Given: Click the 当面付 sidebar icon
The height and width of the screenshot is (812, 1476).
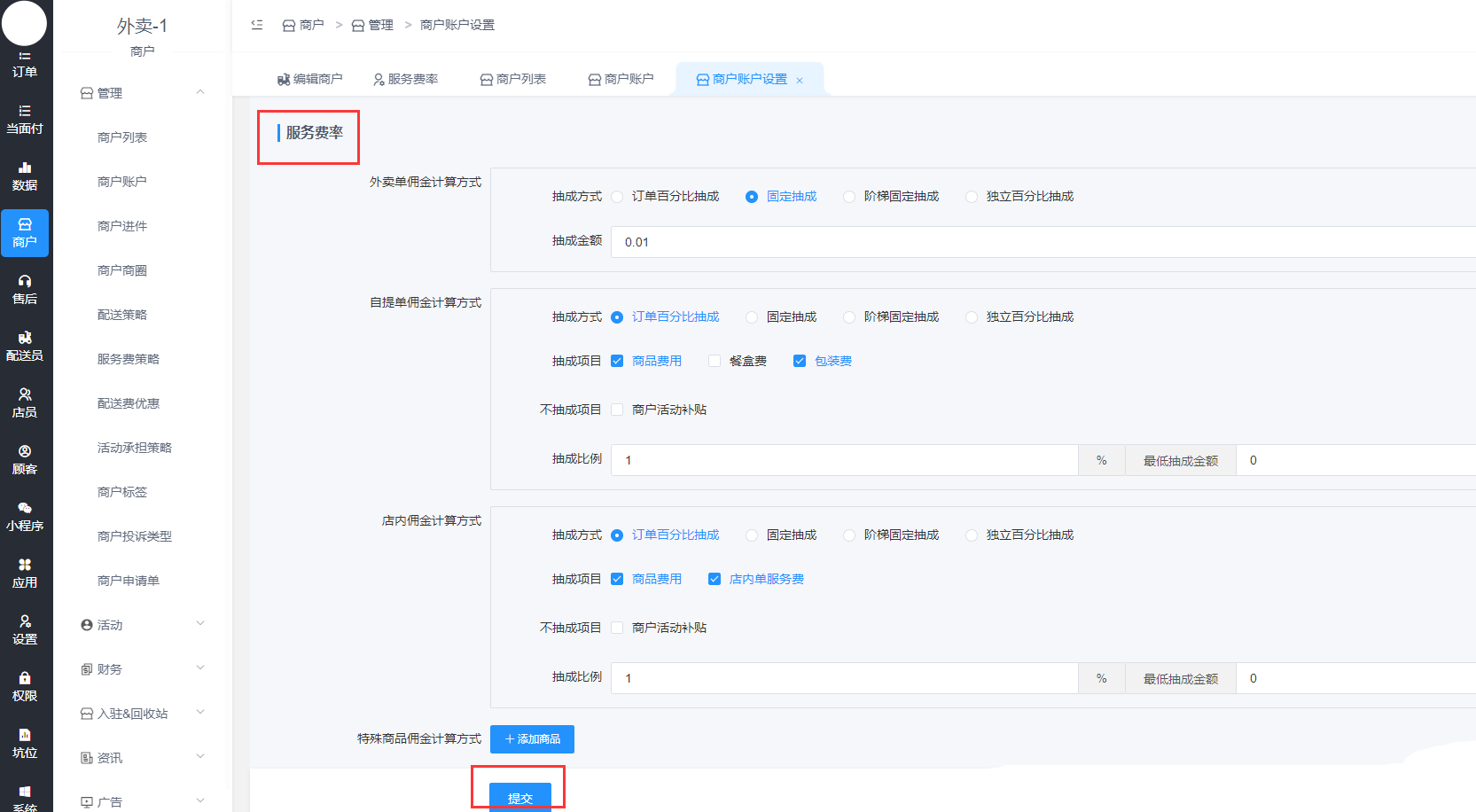Looking at the screenshot, I should 25,120.
